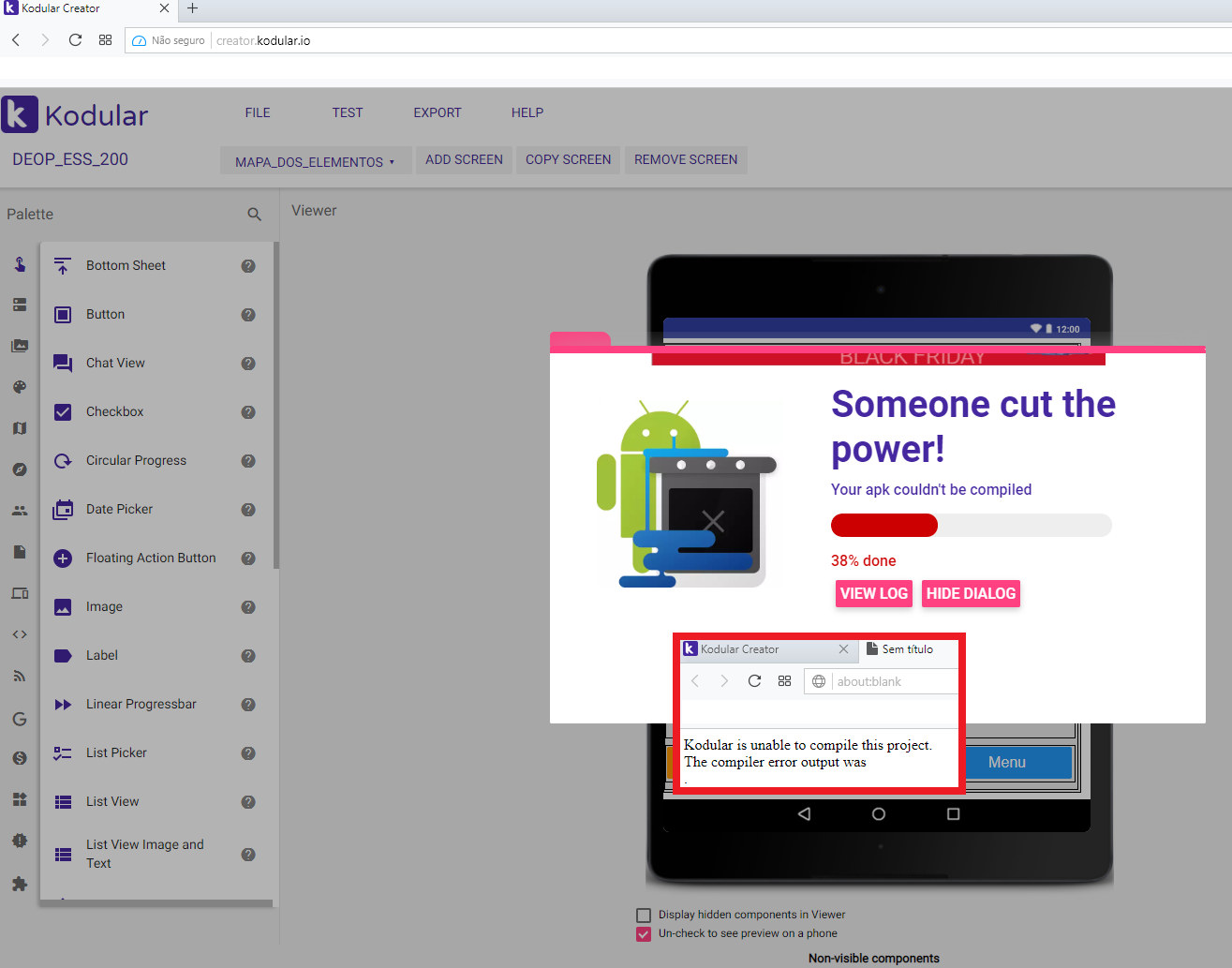Open the TEST menu

coord(348,112)
